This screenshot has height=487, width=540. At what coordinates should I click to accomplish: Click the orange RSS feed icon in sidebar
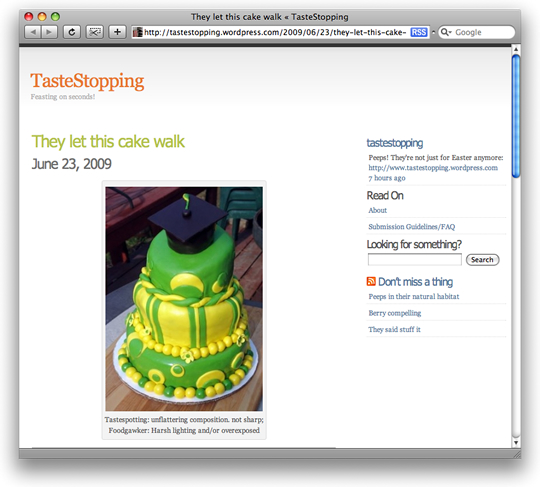(371, 281)
